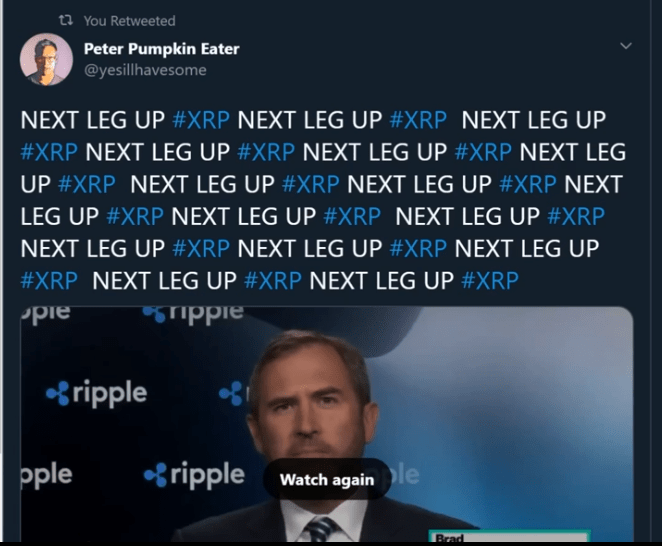Open the @yesillhavesome handle link

(145, 70)
